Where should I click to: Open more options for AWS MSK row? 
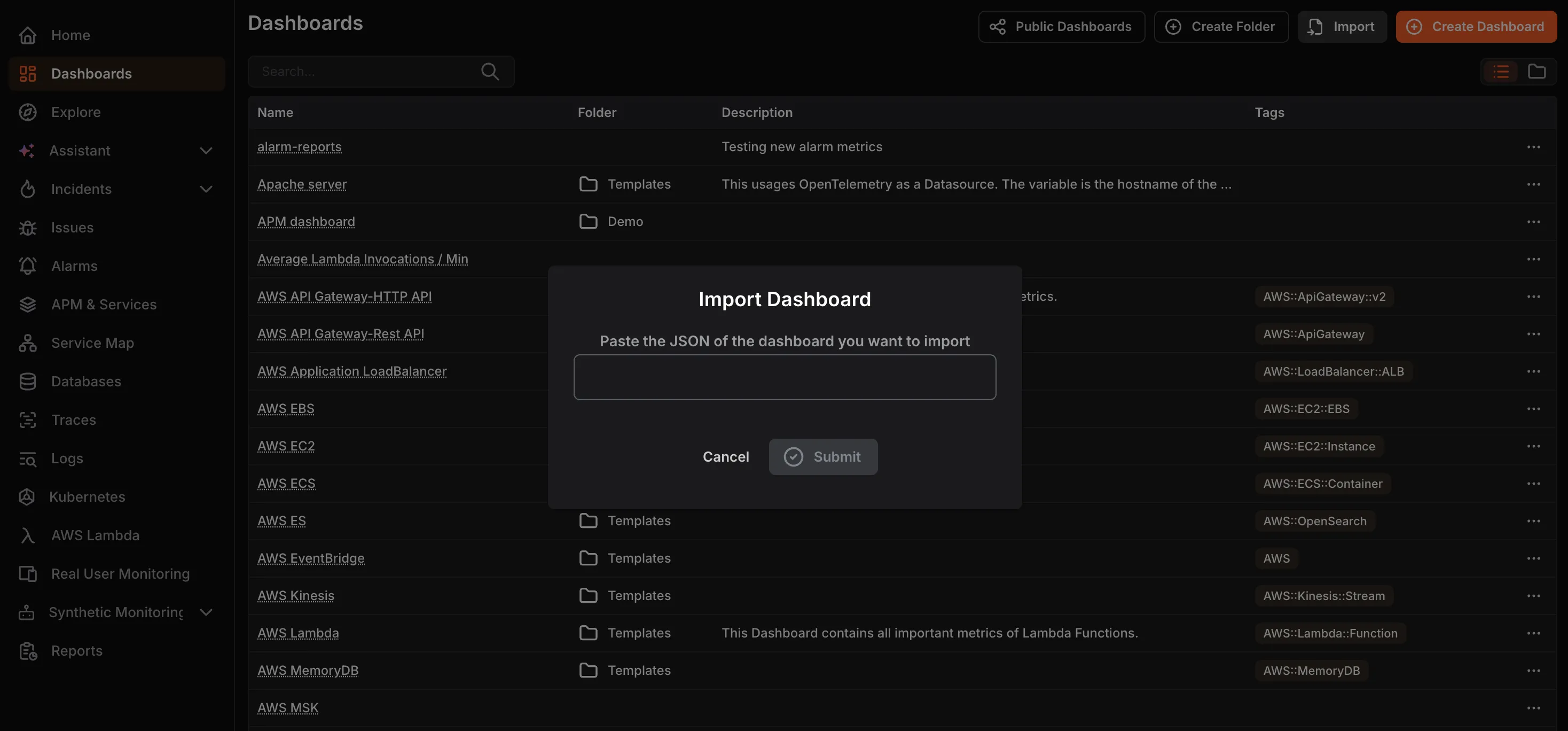[1533, 708]
